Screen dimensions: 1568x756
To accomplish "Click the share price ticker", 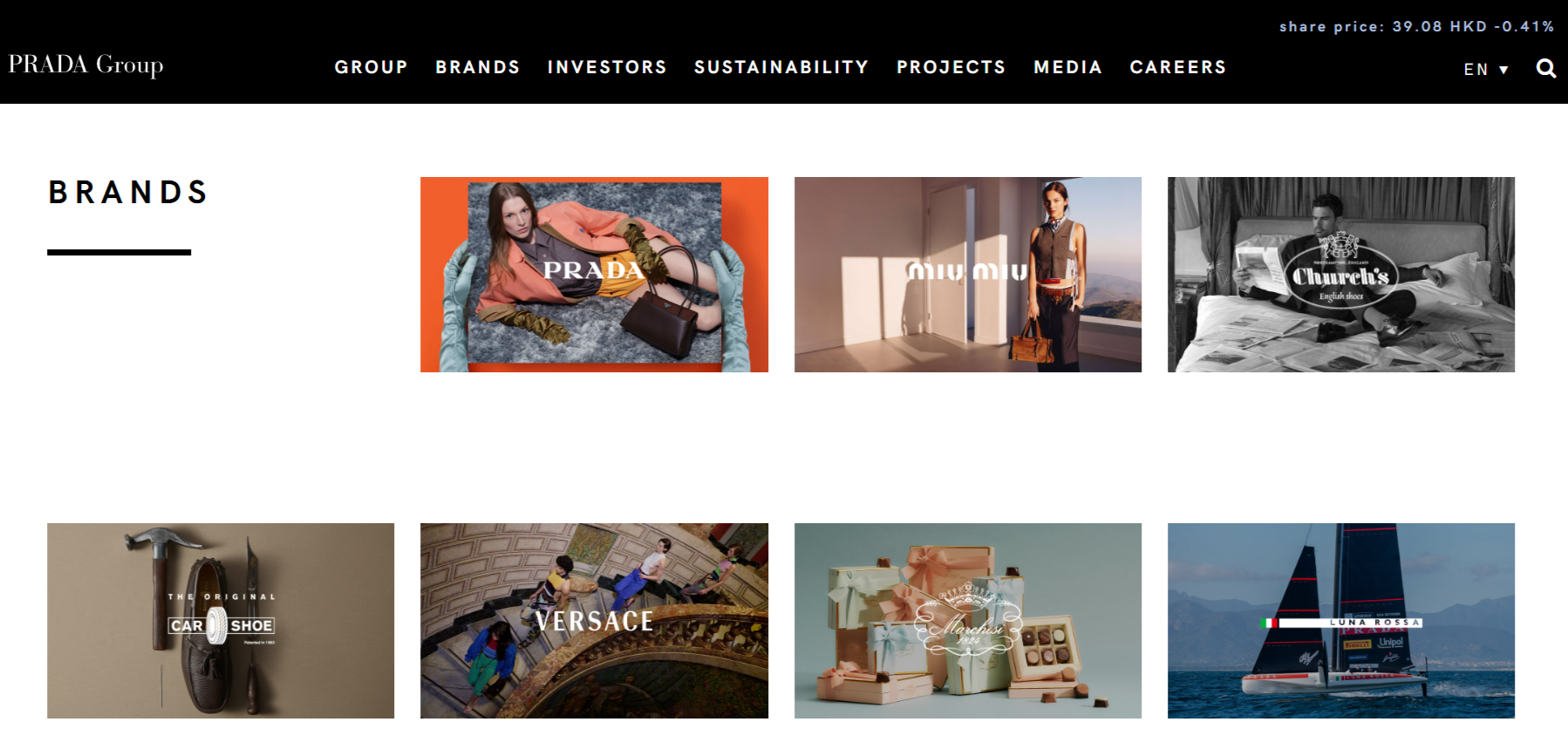I will point(1416,26).
